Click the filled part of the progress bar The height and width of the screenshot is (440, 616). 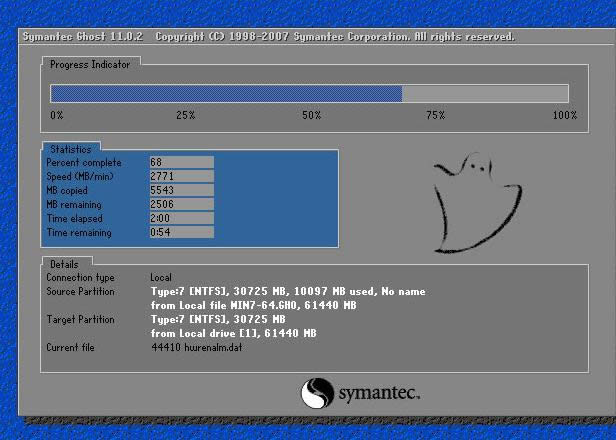(226, 94)
